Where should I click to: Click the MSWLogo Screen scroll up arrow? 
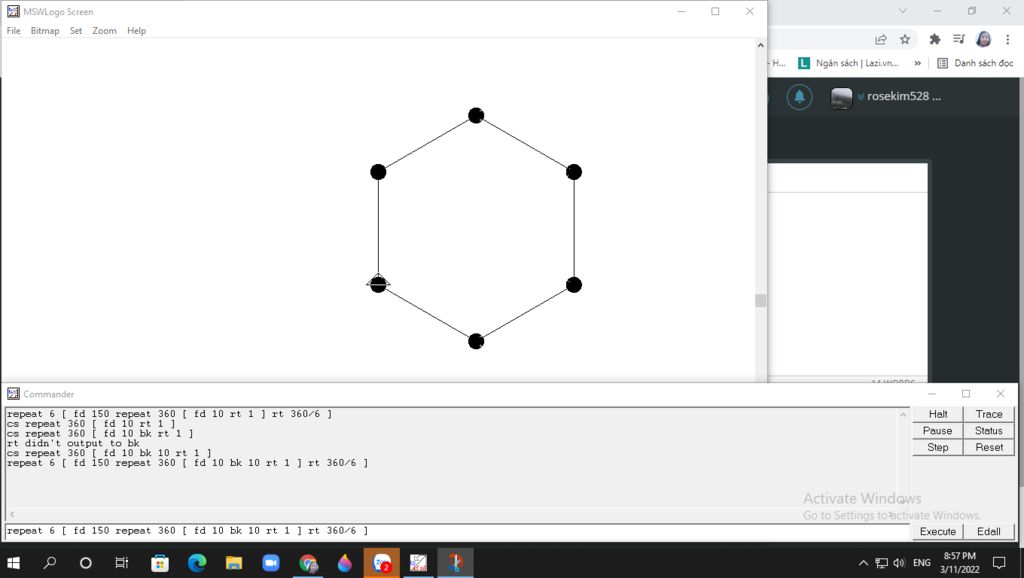point(760,45)
